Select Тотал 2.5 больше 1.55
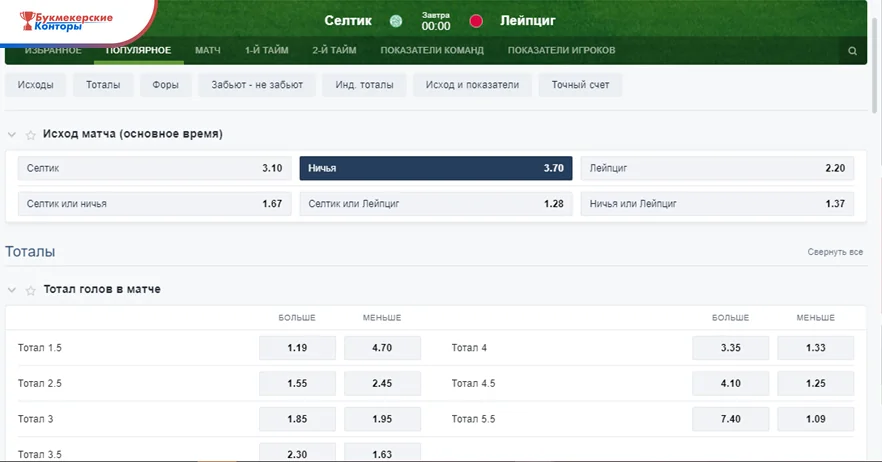882x462 pixels. (297, 383)
